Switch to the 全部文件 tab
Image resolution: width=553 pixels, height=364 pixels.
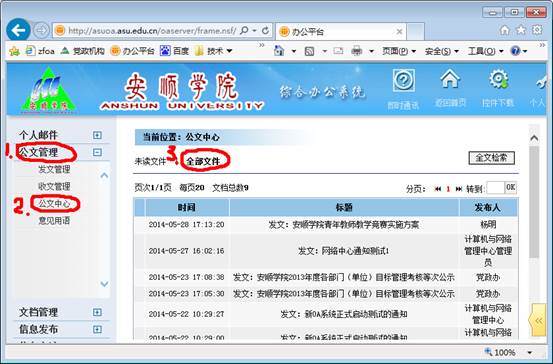[x=203, y=162]
